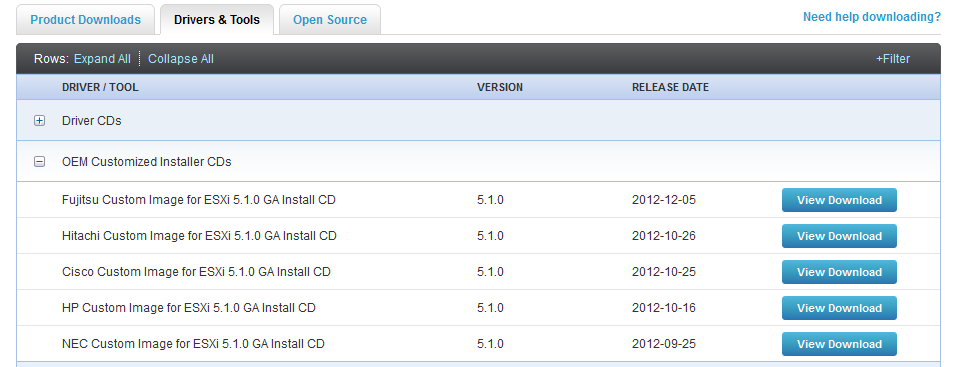The height and width of the screenshot is (367, 961).
Task: View Download for Fujitsu Custom Image
Action: (839, 200)
